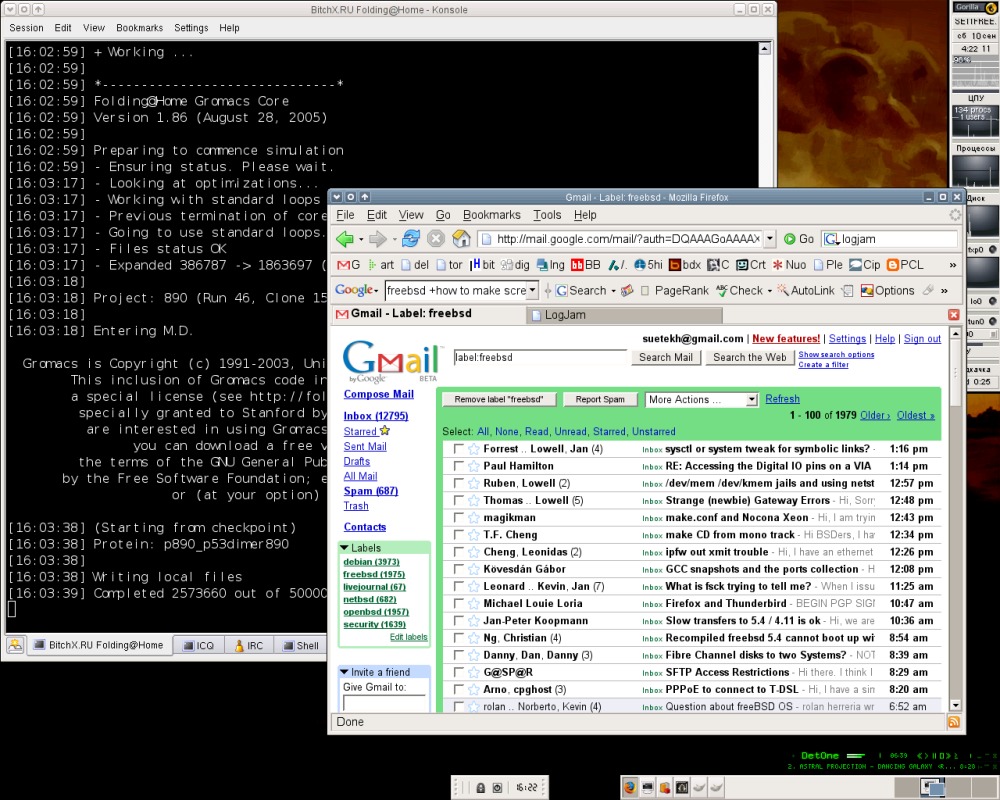Click Google Toolbar Search button

click(x=581, y=291)
